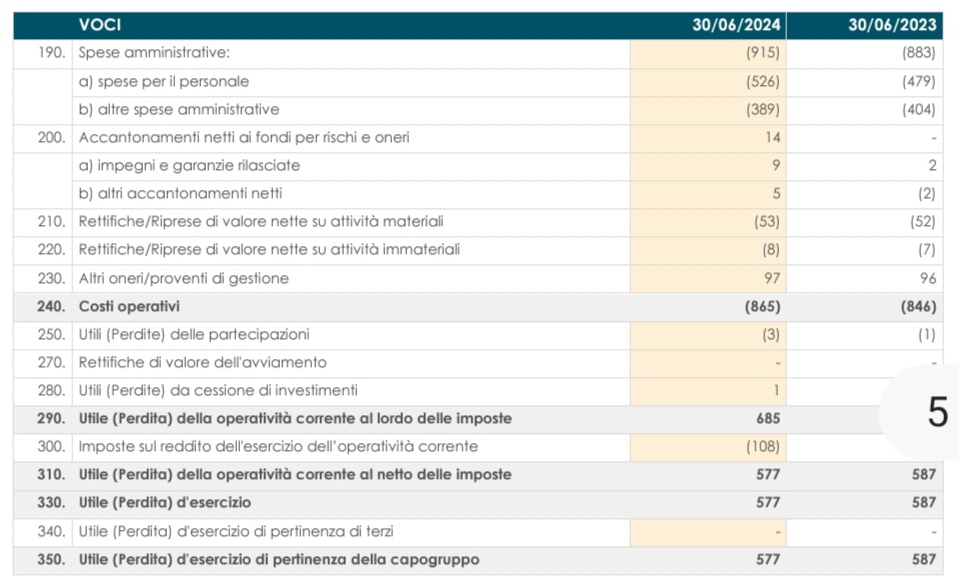Image resolution: width=959 pixels, height=587 pixels.
Task: Select the (108) income tax value
Action: point(763,446)
